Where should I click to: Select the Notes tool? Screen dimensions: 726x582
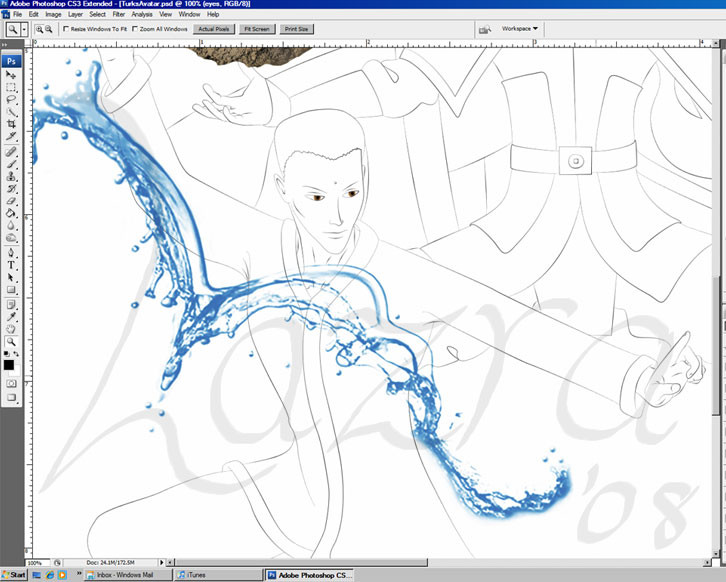click(x=11, y=304)
